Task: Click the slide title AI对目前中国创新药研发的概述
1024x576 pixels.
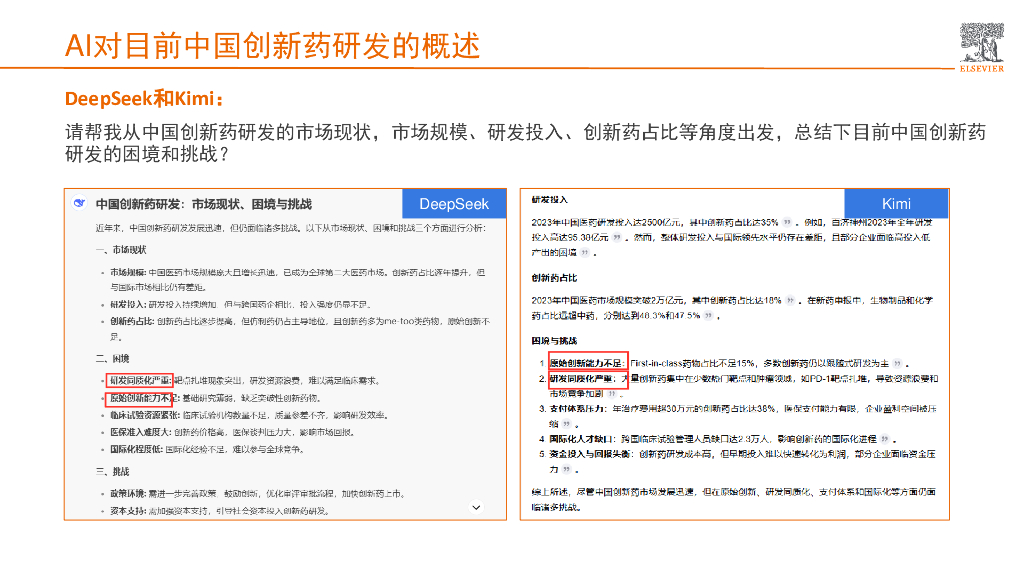Action: 272,46
